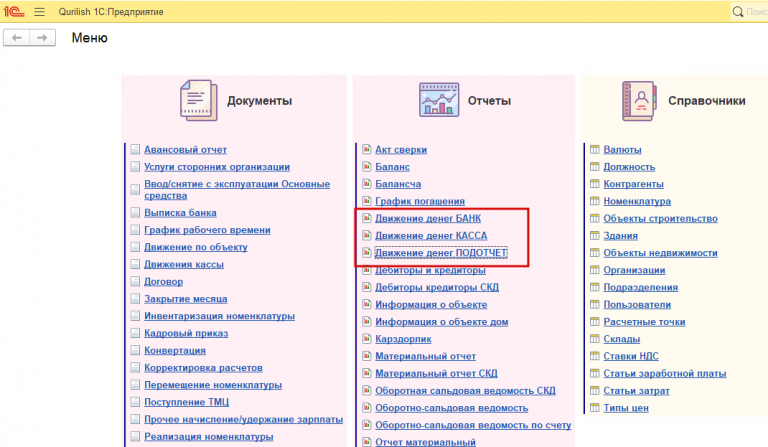Open Ставки НДС catalog

pos(631,356)
